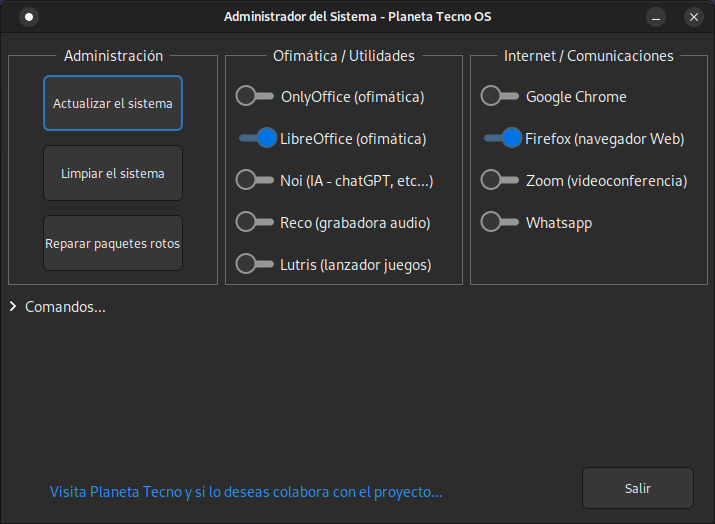Enable Reco audio recorder switch
The width and height of the screenshot is (715, 524).
click(x=255, y=222)
